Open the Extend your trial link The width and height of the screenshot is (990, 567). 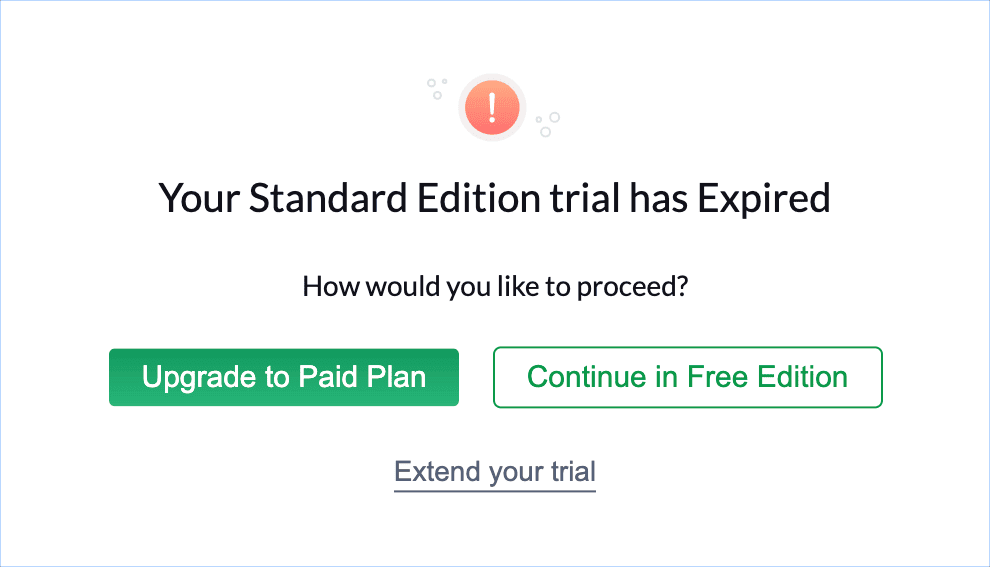(495, 471)
